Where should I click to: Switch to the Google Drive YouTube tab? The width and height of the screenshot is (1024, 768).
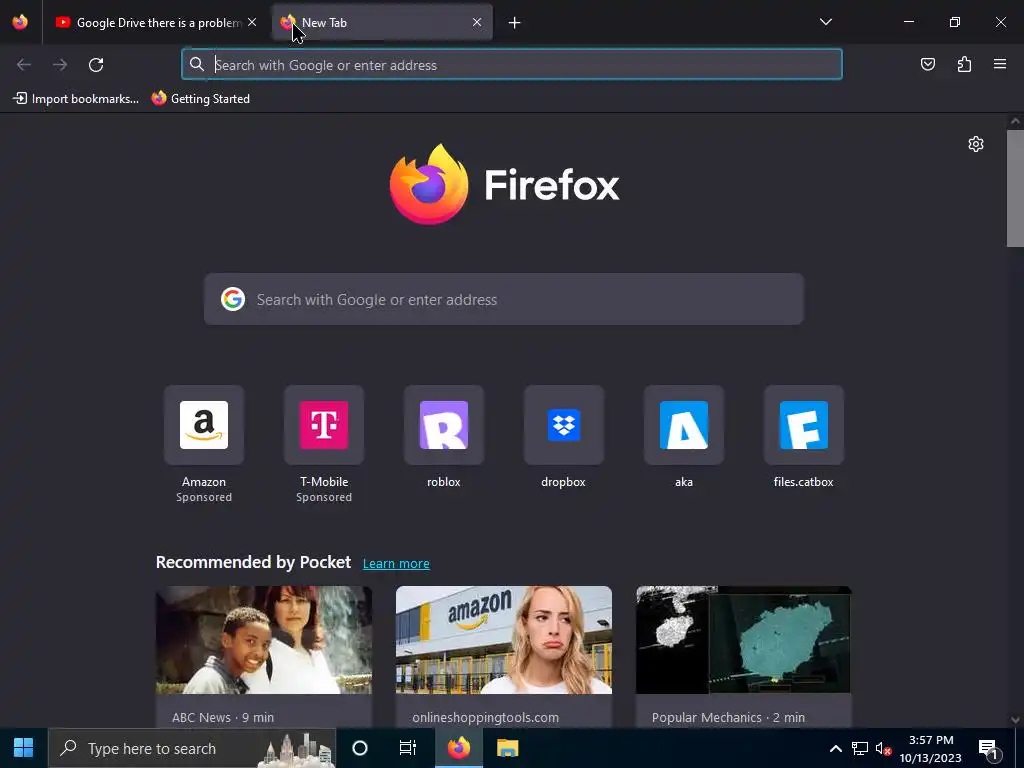pyautogui.click(x=155, y=22)
